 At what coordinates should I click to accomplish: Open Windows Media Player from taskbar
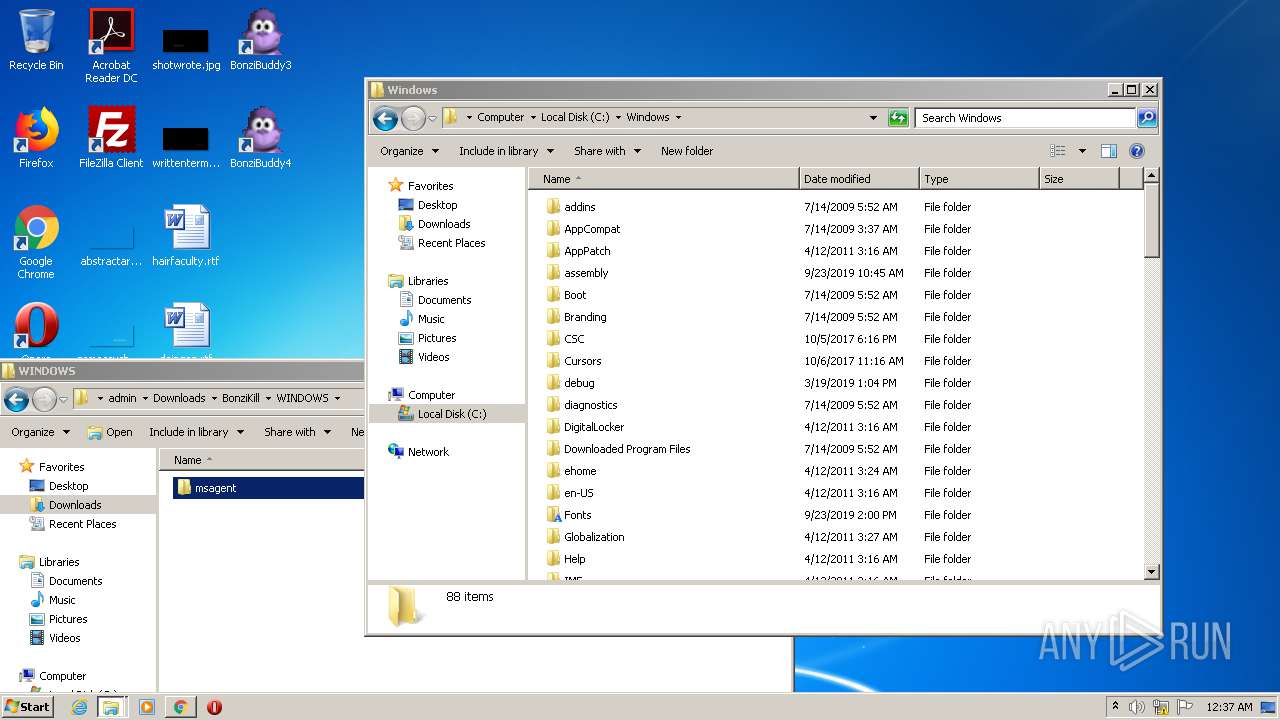tap(147, 707)
